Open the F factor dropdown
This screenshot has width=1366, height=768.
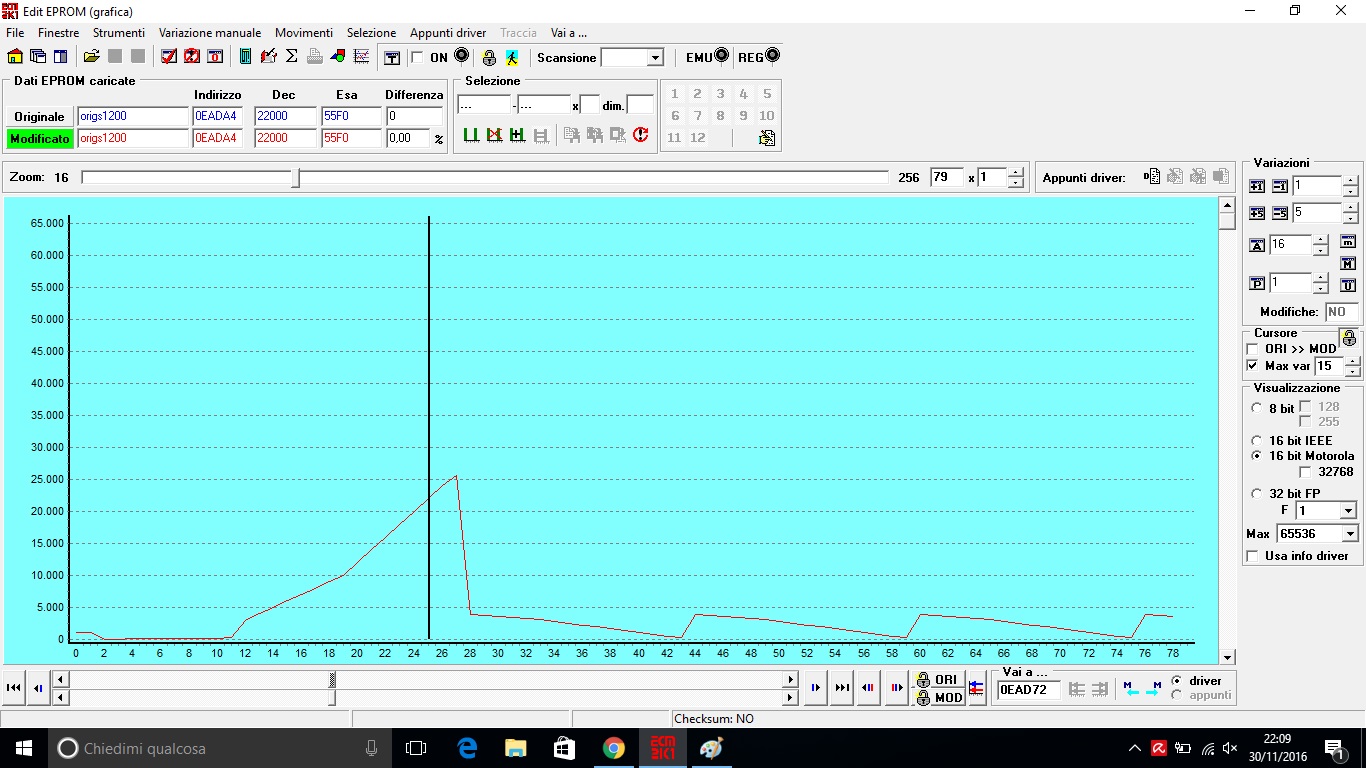click(x=1350, y=511)
